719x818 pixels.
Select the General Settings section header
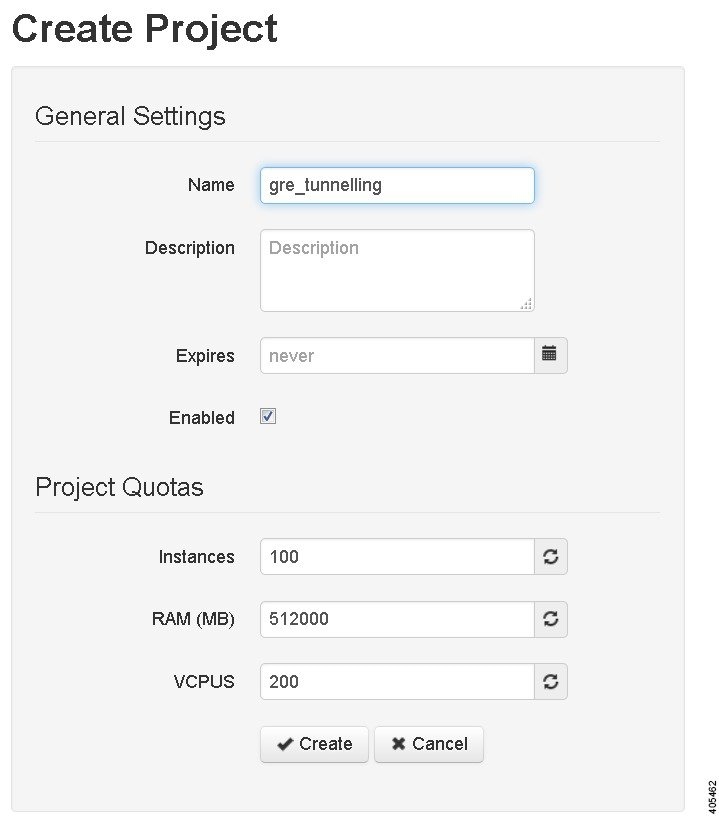tap(129, 116)
